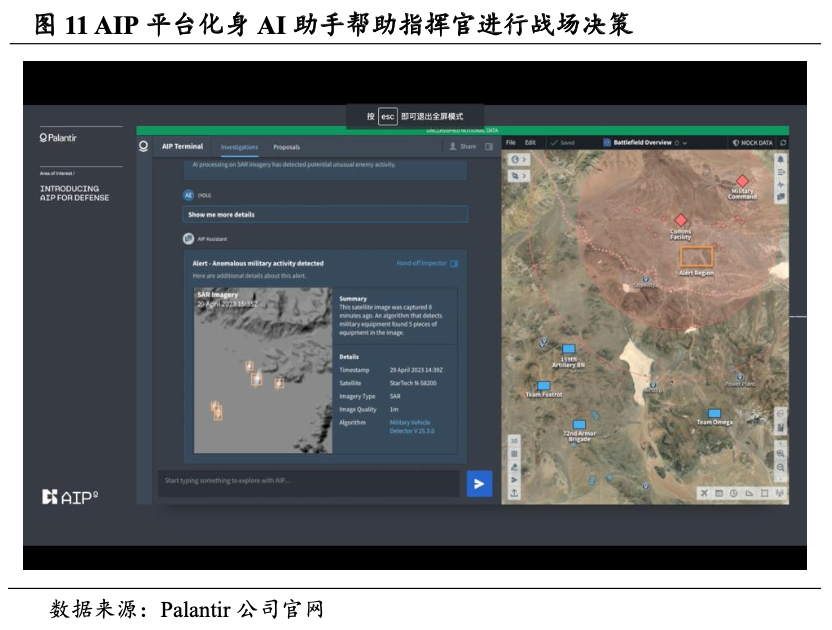
Task: Open the time clock icon in bottom toolbar
Action: tap(734, 493)
